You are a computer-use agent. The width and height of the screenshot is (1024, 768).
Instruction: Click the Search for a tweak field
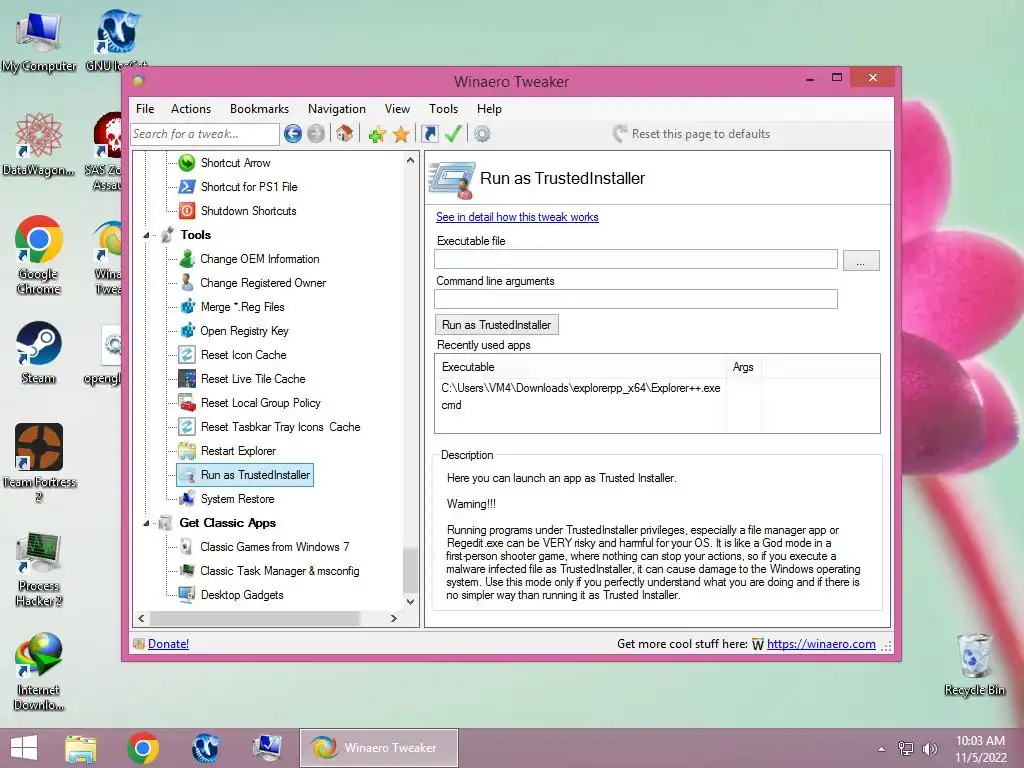(x=205, y=134)
